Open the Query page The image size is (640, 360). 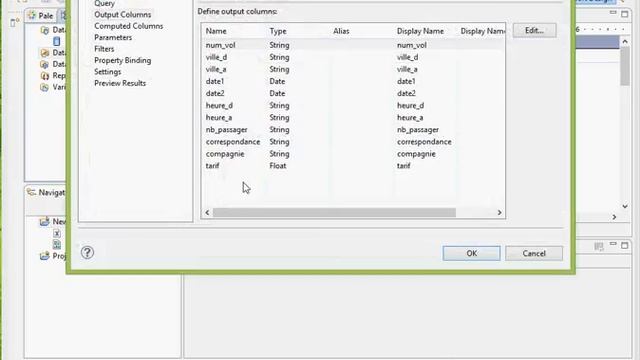(x=104, y=3)
